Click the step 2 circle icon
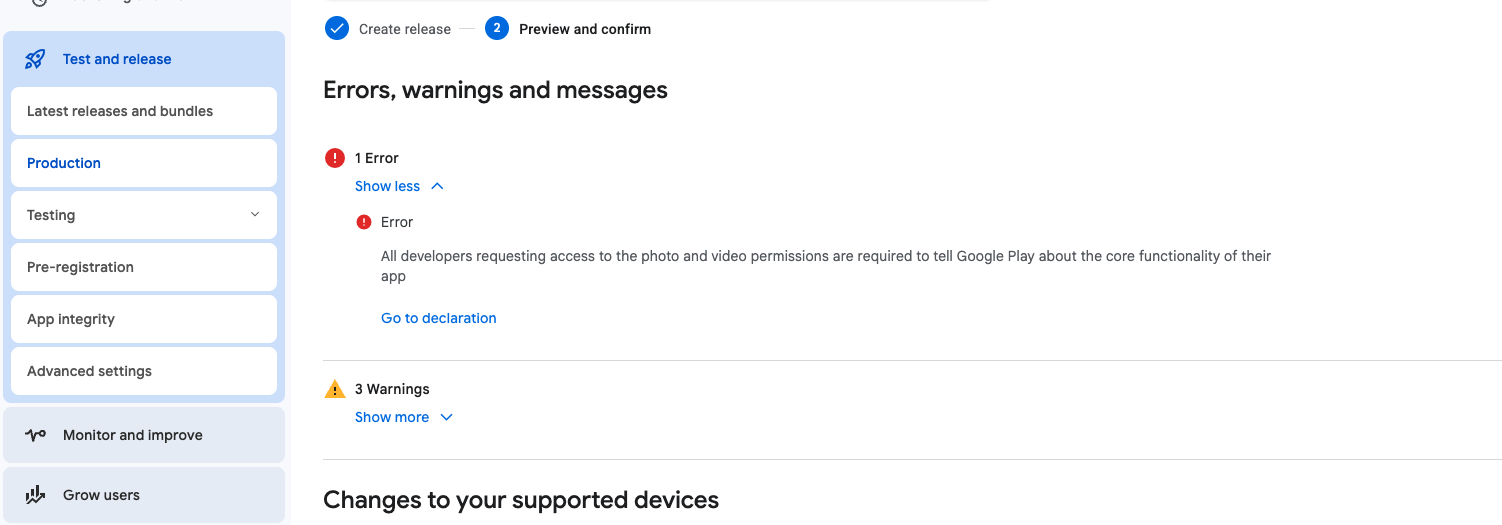1502x525 pixels. [497, 29]
